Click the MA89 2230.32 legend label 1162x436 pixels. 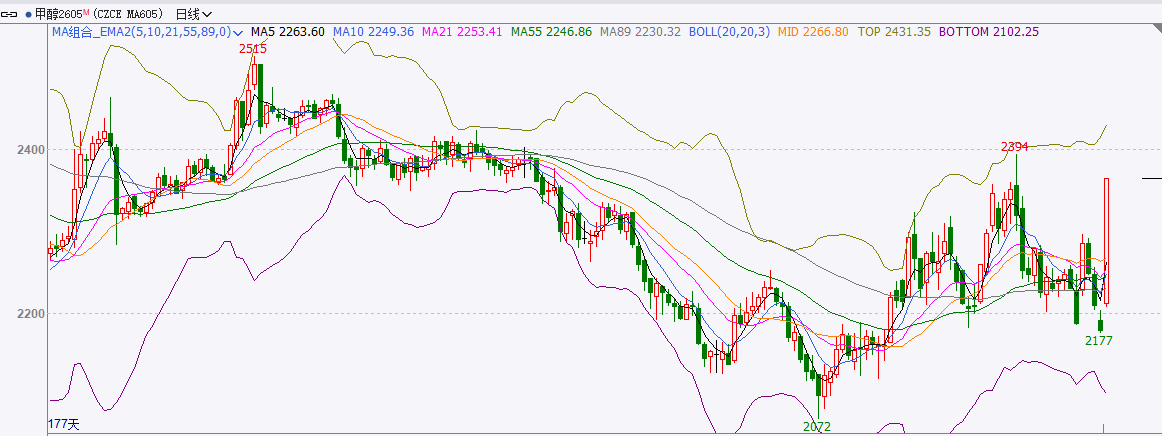(x=640, y=32)
